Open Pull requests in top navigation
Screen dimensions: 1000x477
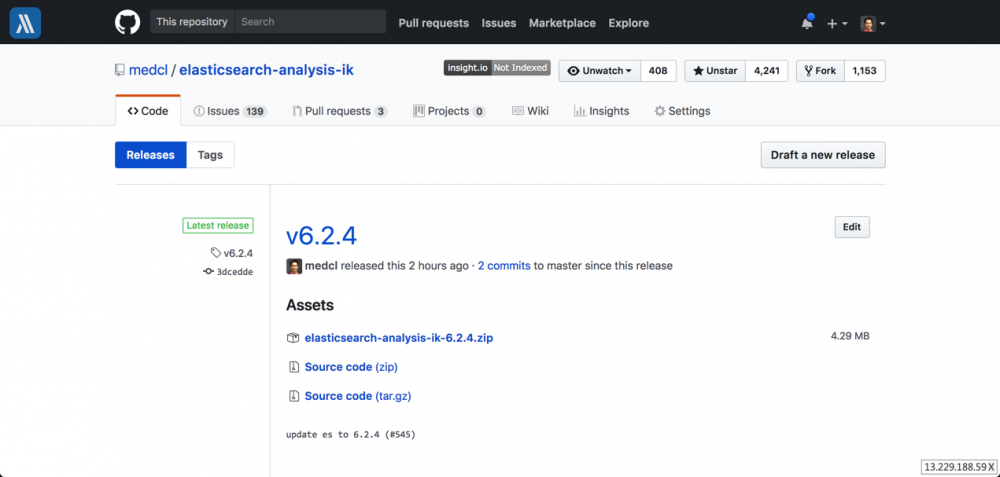pos(434,23)
